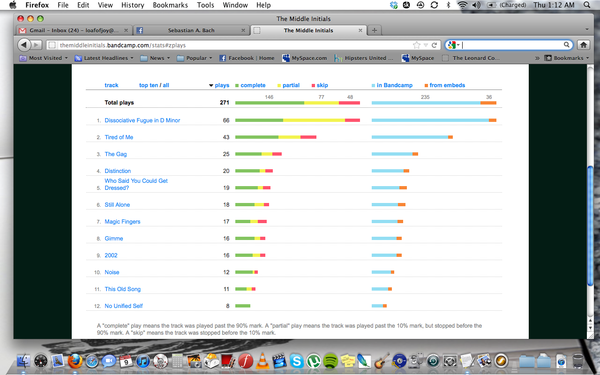This screenshot has height=375, width=600.
Task: Expand the Latest Headlines bookmarks dropdown
Action: [104, 58]
